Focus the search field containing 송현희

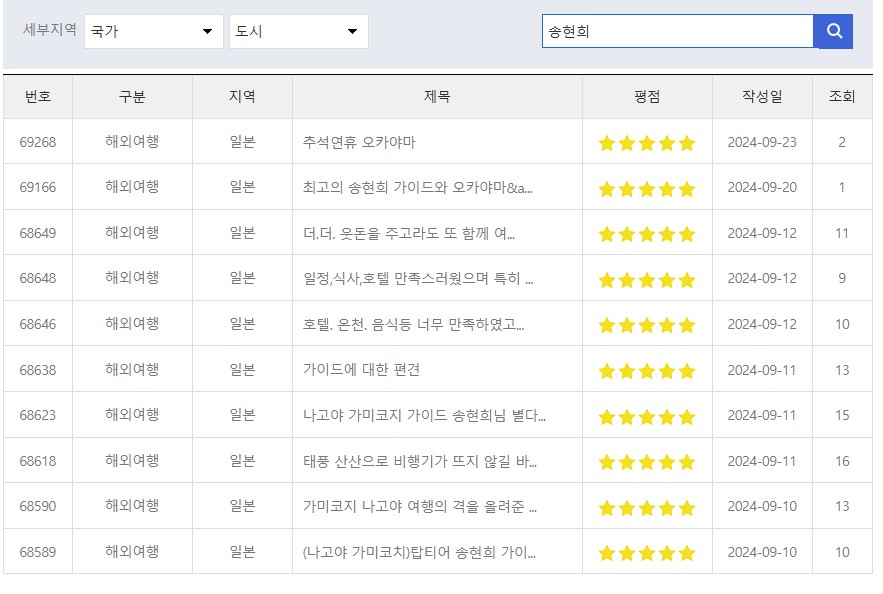(677, 32)
